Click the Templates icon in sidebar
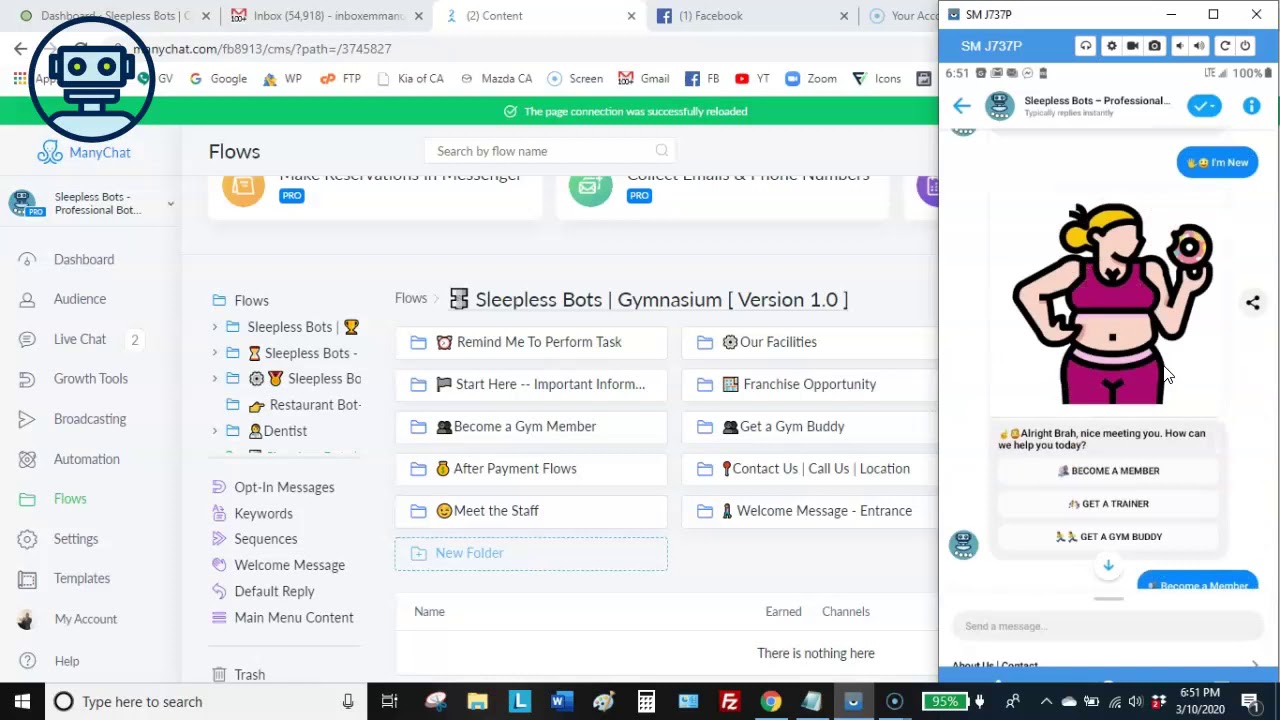This screenshot has width=1280, height=720. click(x=28, y=579)
